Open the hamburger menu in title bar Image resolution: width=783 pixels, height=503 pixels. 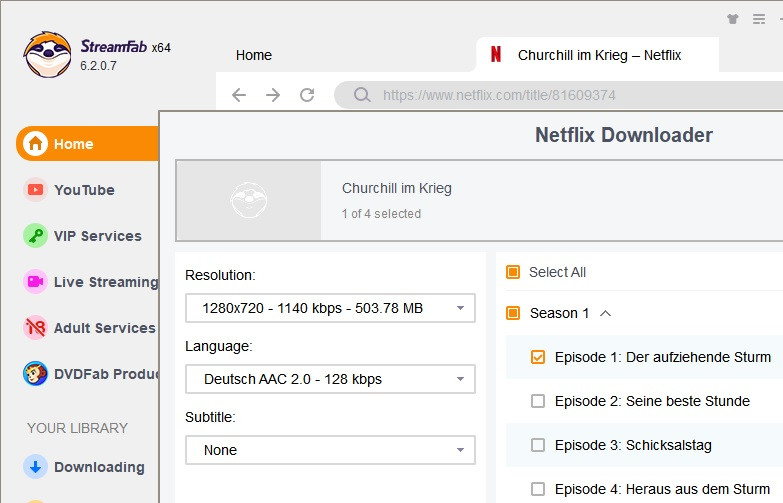coord(759,19)
